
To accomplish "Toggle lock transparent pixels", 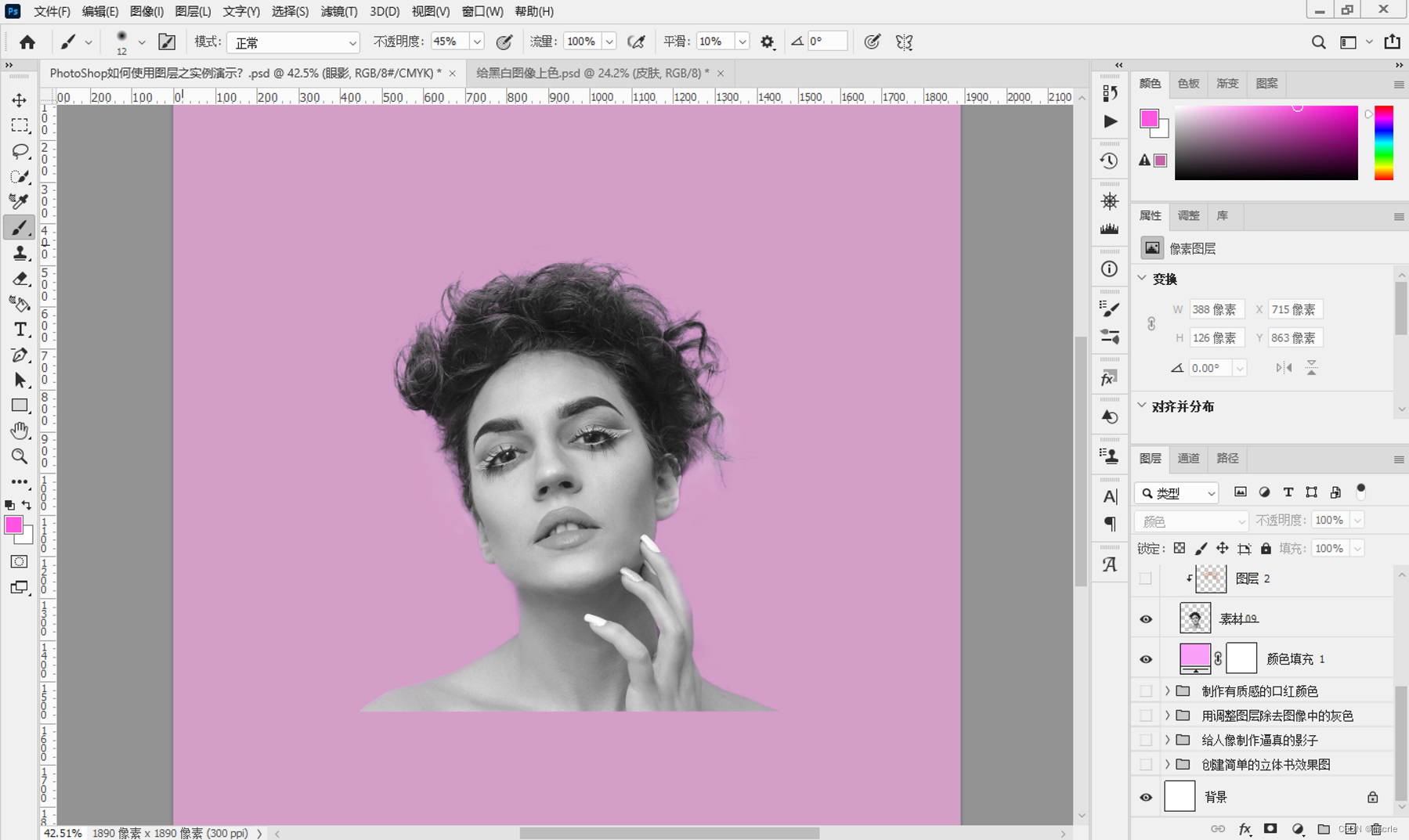I will [1180, 548].
